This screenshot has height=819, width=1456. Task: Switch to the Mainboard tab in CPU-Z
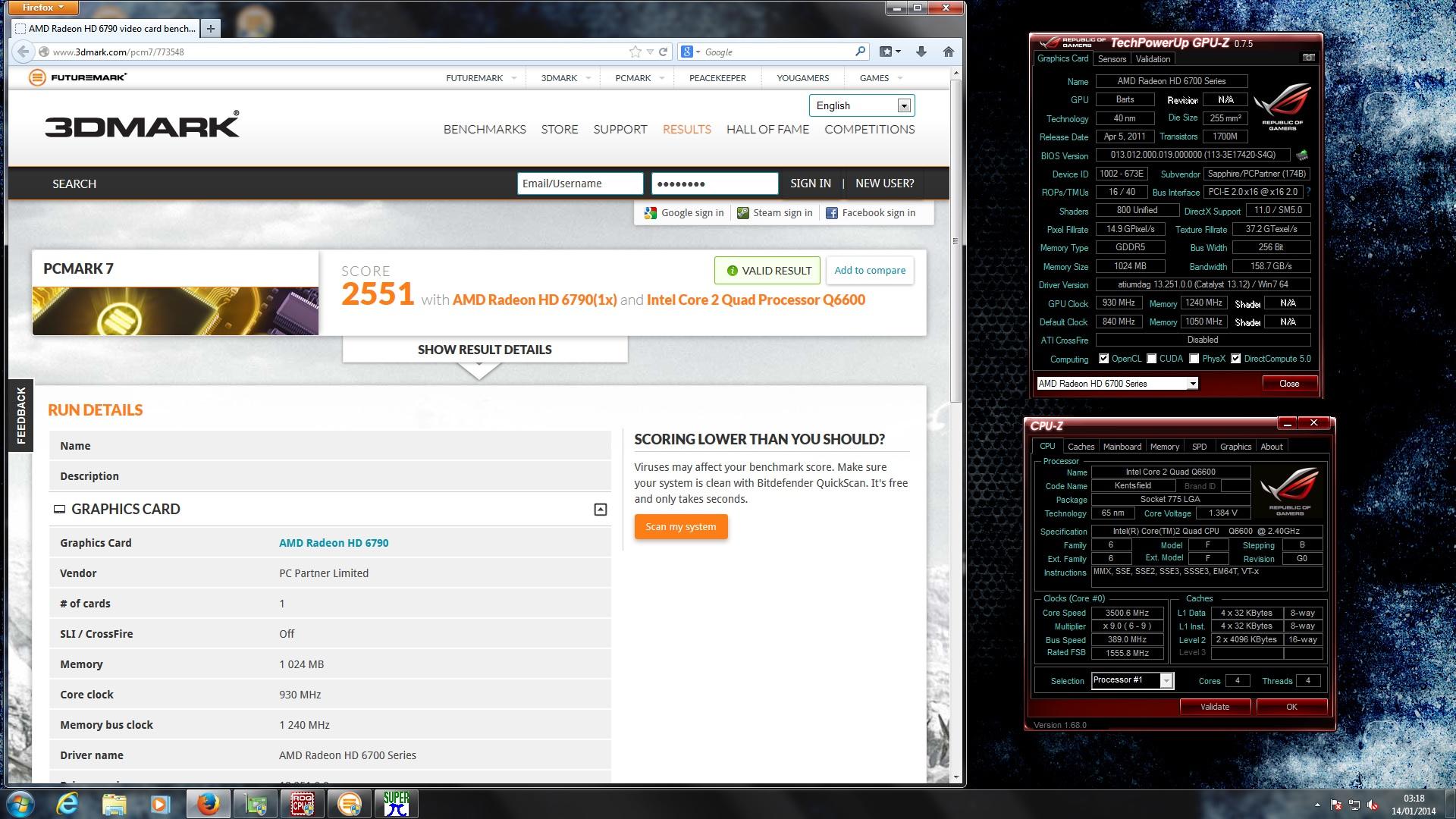coord(1122,447)
